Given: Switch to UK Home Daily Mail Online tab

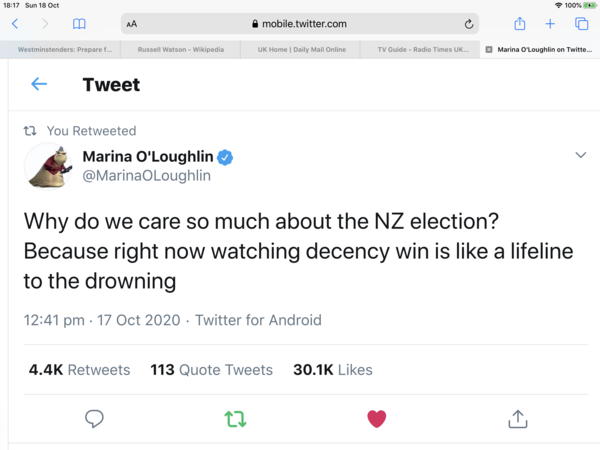Looking at the screenshot, I should 300,48.
